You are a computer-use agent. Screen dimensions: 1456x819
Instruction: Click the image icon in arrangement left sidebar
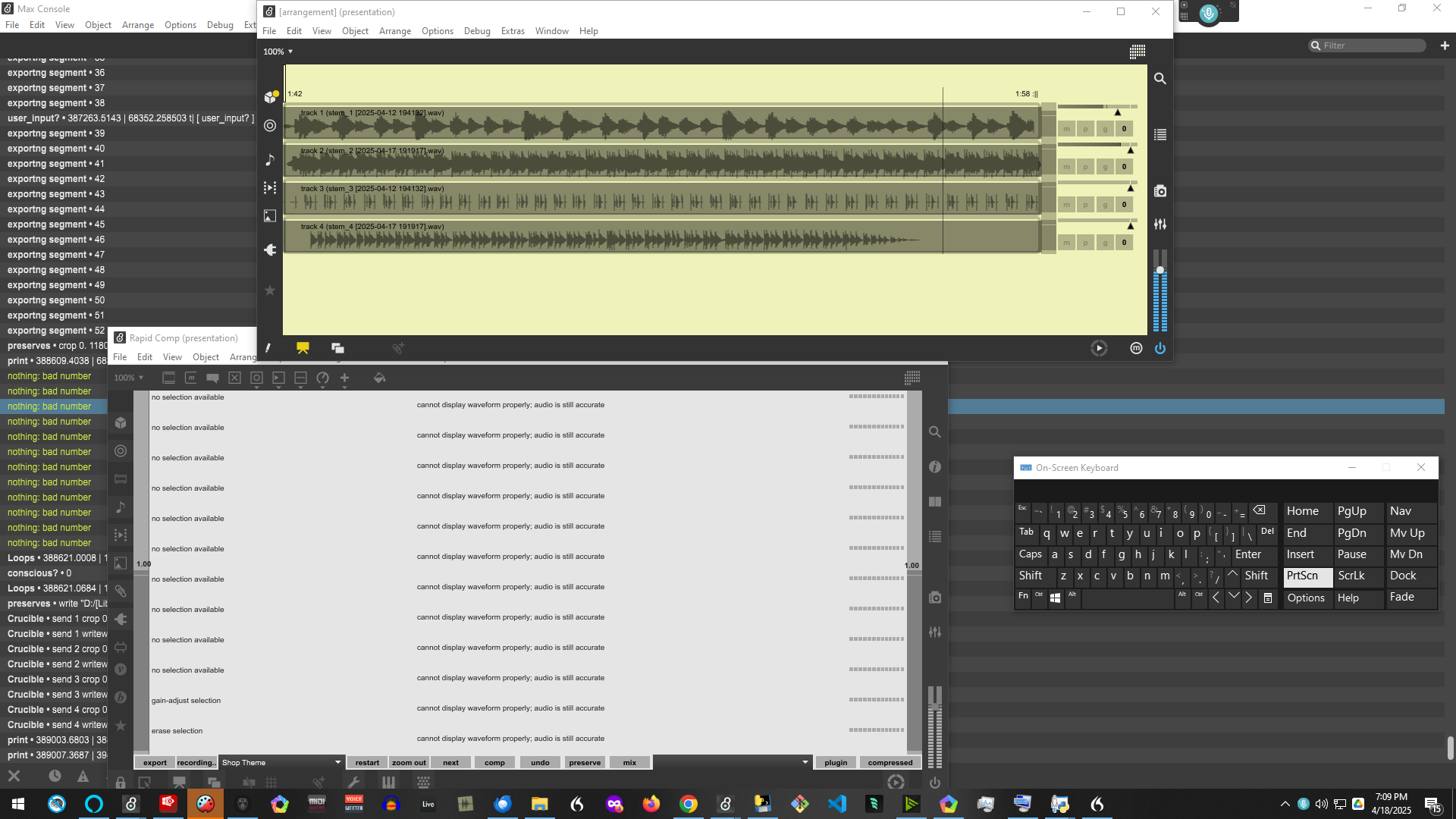270,216
